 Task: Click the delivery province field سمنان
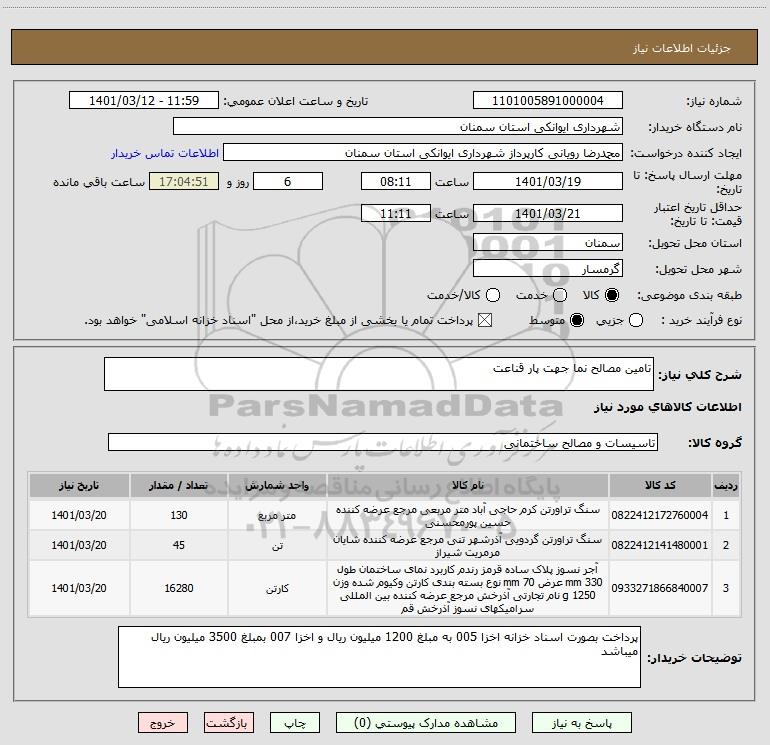tap(548, 243)
